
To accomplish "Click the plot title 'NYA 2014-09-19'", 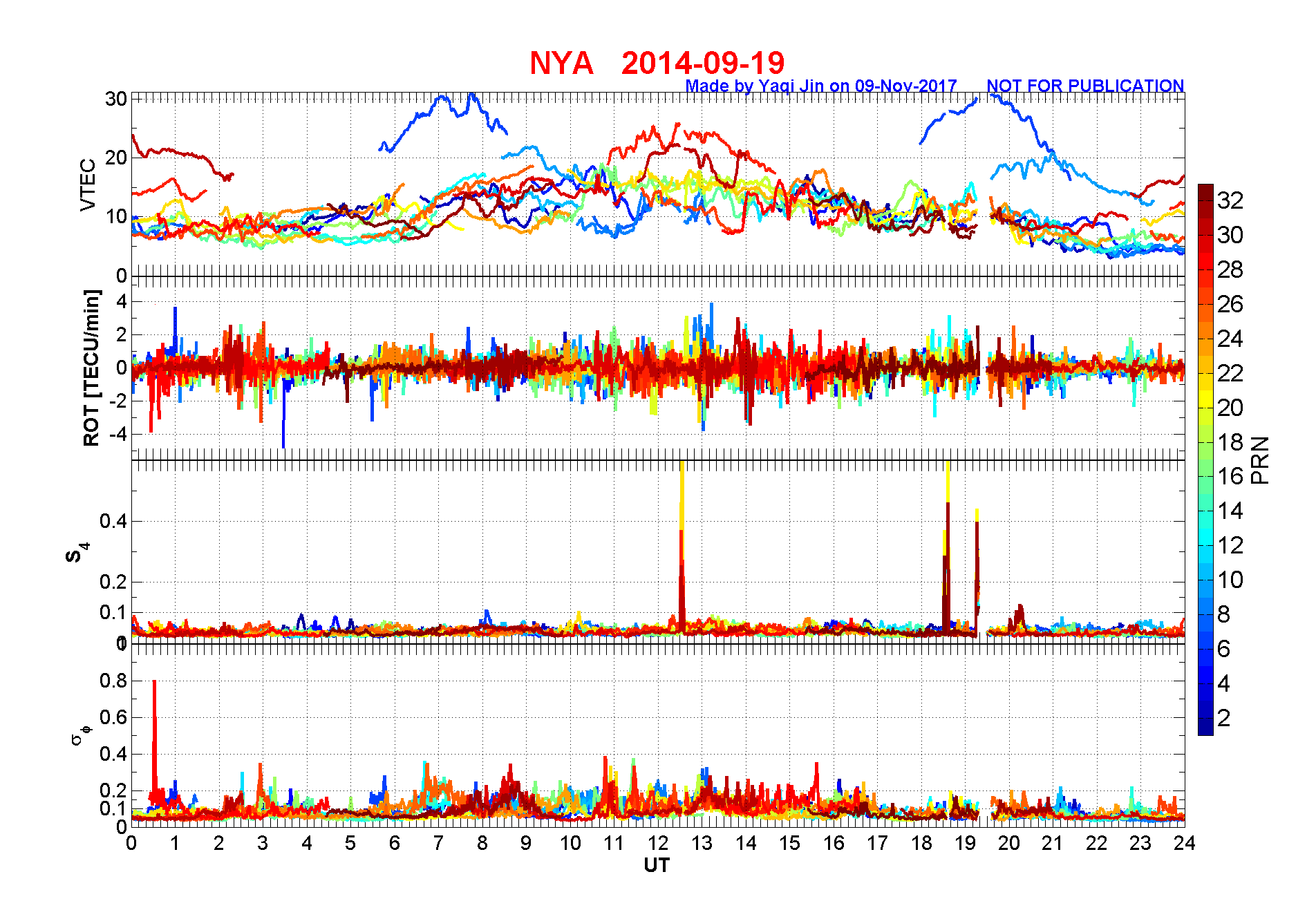I will tap(657, 63).
